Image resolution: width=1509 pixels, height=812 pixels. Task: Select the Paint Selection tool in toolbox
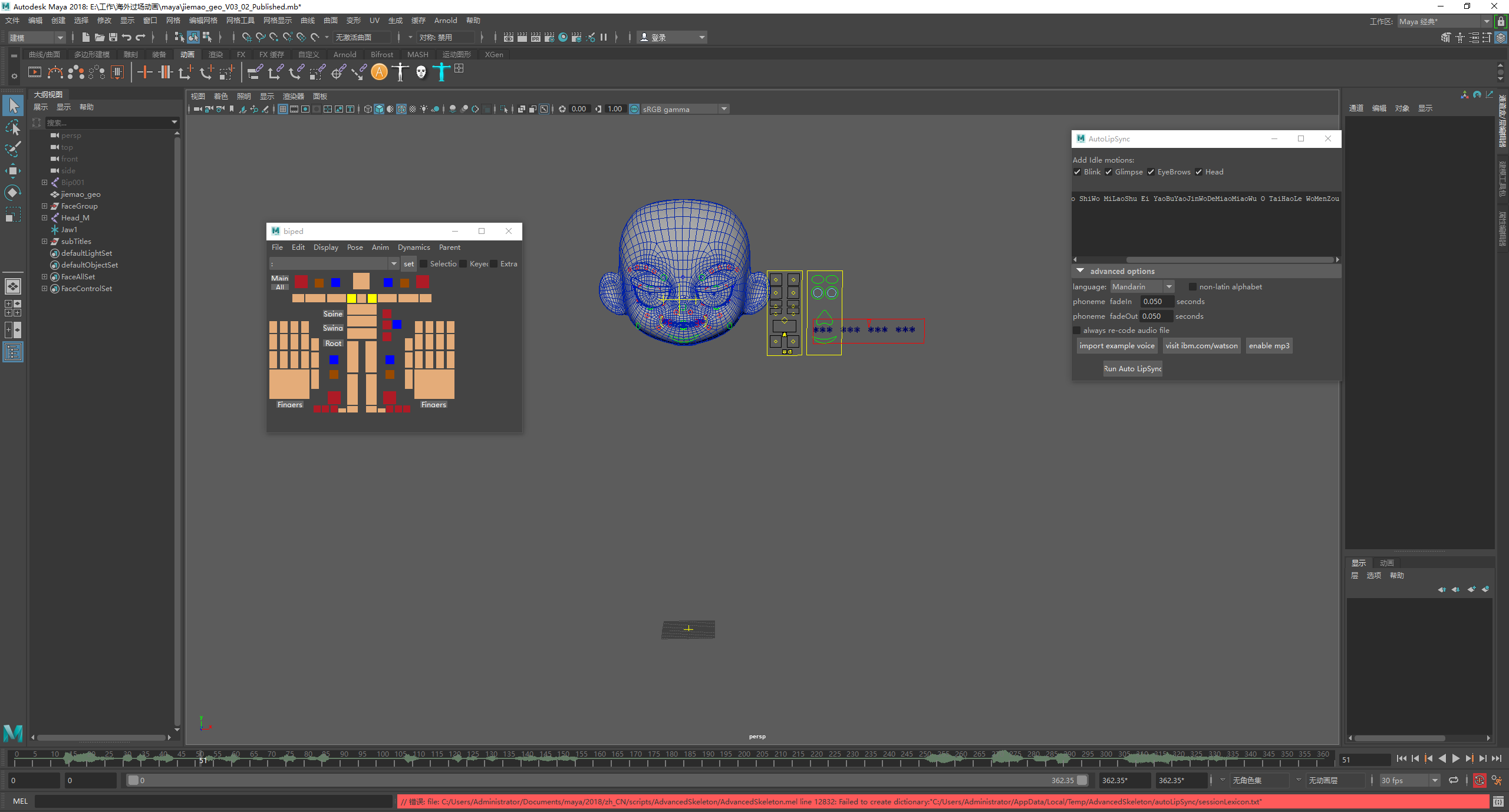tap(13, 149)
